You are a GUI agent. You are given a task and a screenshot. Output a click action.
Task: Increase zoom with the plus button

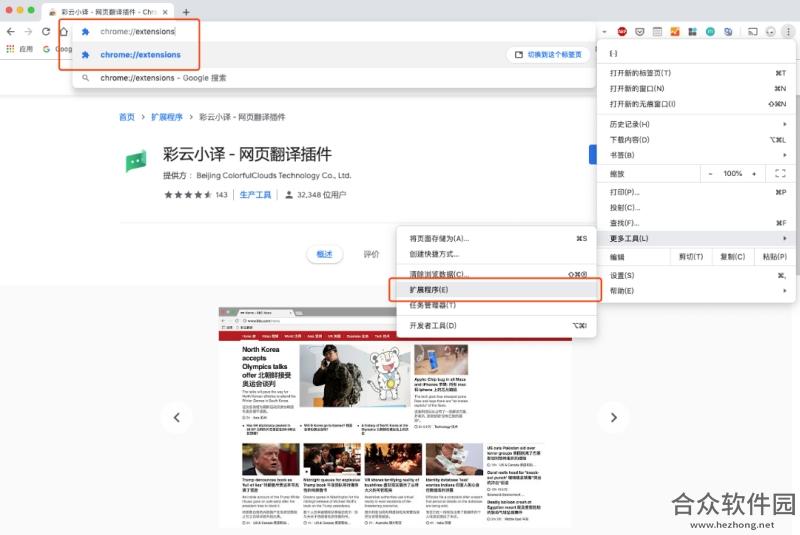[x=754, y=173]
